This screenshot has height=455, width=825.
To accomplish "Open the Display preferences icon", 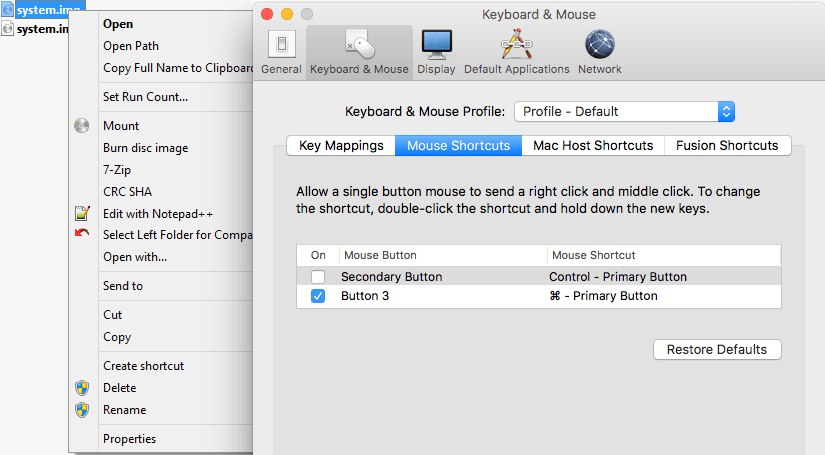I will (436, 46).
